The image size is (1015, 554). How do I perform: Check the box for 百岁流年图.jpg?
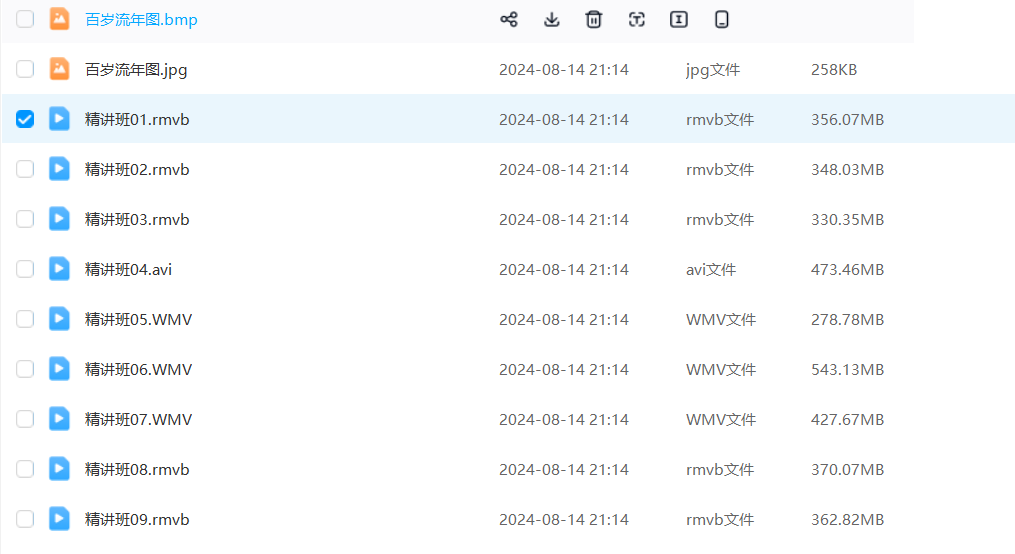coord(25,69)
